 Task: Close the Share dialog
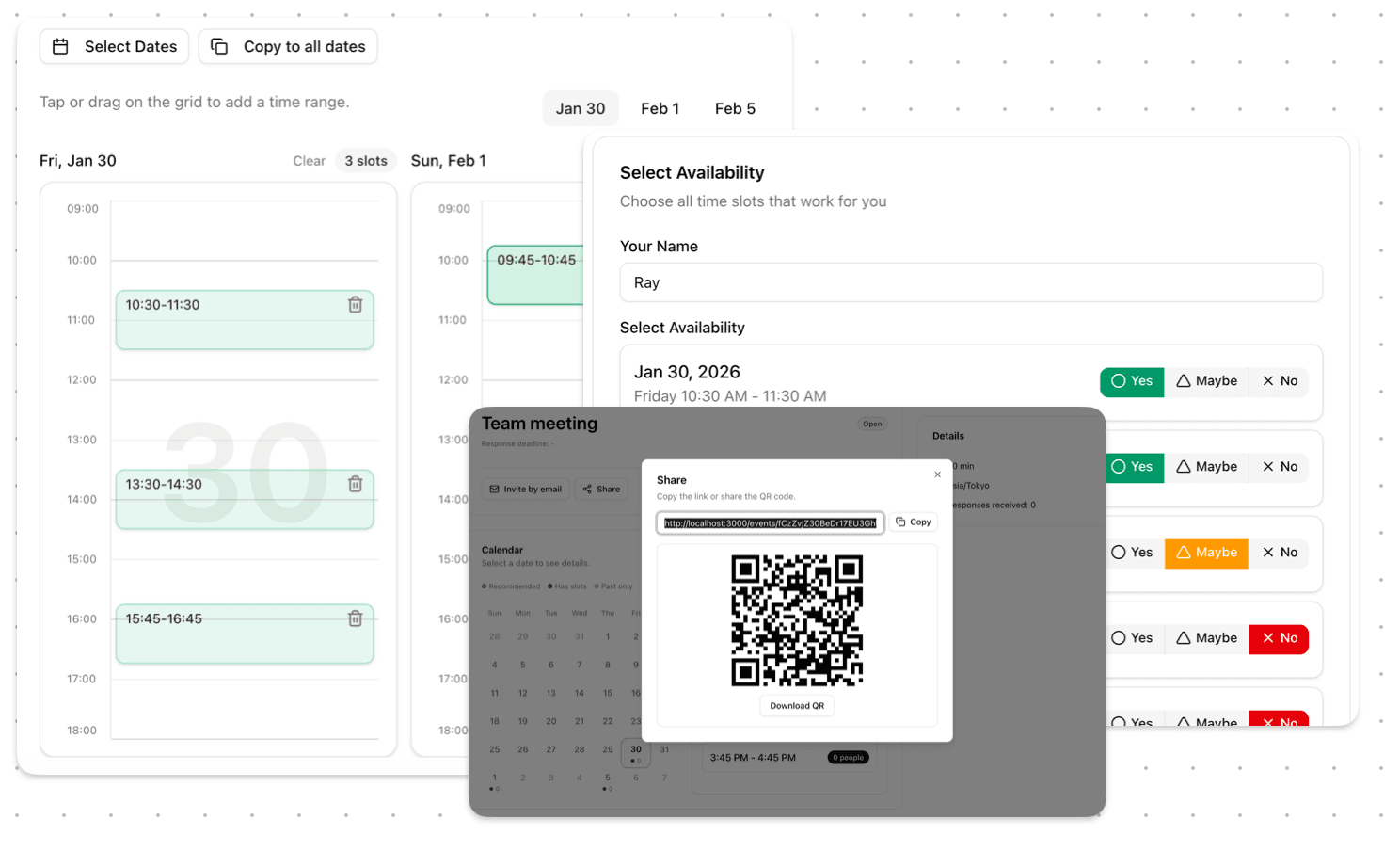[937, 474]
